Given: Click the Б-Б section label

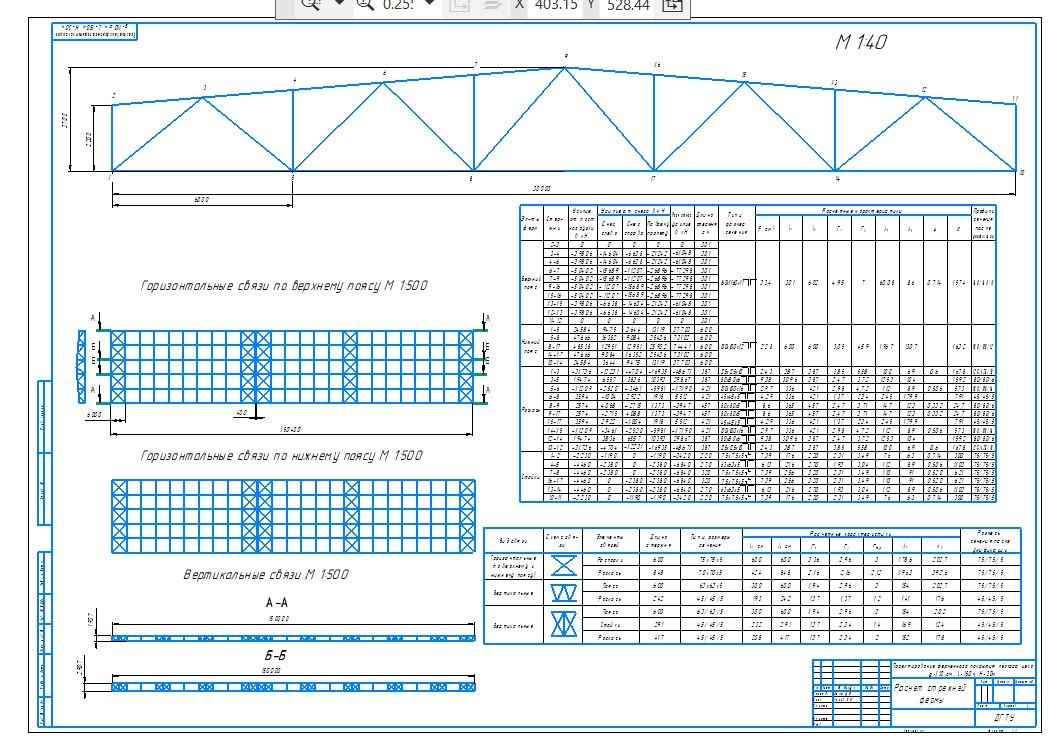Looking at the screenshot, I should (276, 656).
